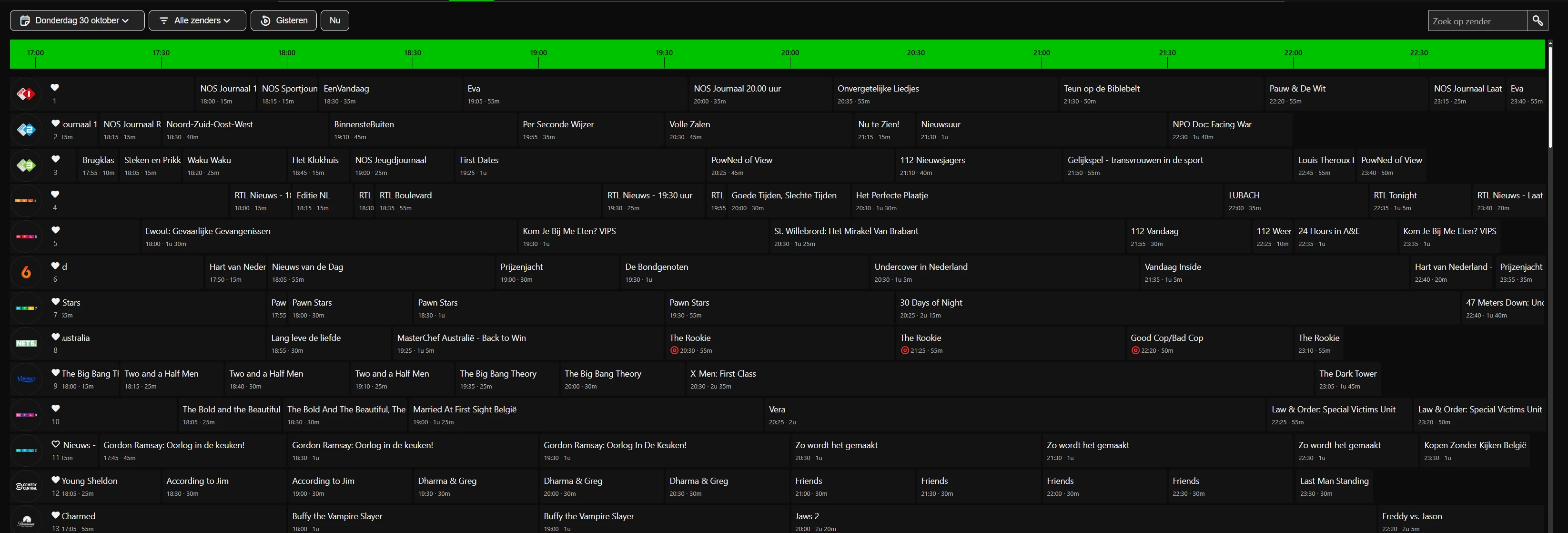Toggle favorite heart for channel 1

pyautogui.click(x=55, y=88)
